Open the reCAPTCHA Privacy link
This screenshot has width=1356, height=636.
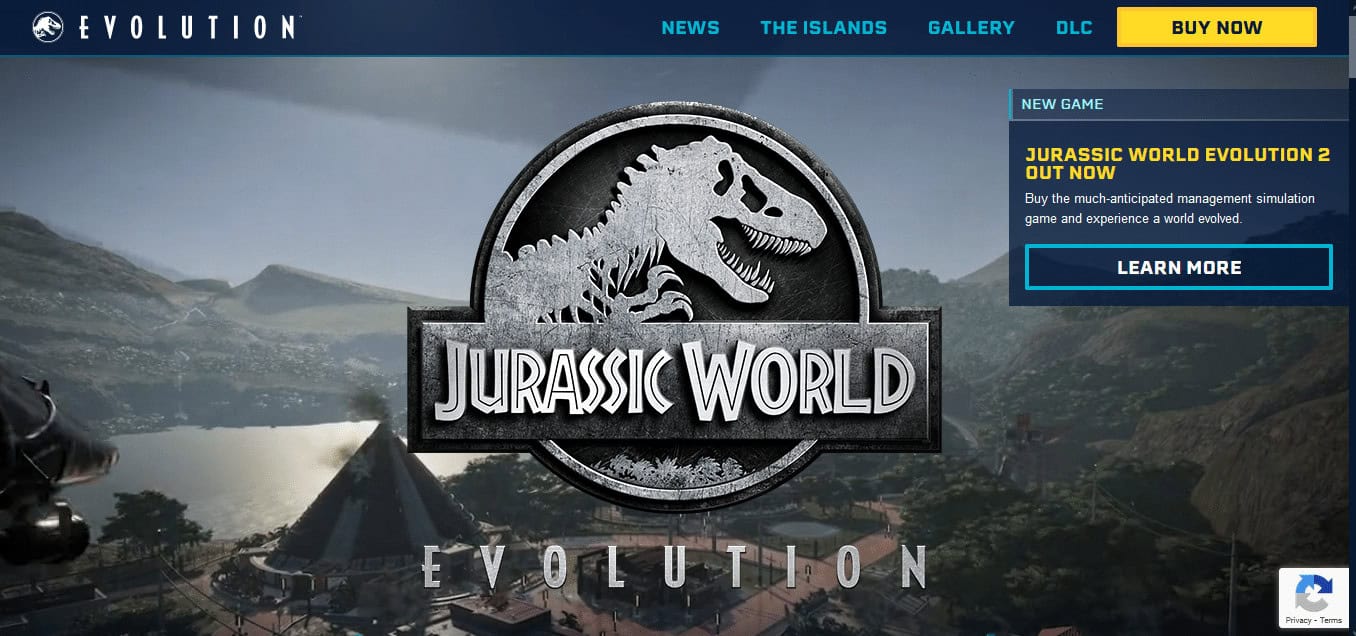(1300, 620)
